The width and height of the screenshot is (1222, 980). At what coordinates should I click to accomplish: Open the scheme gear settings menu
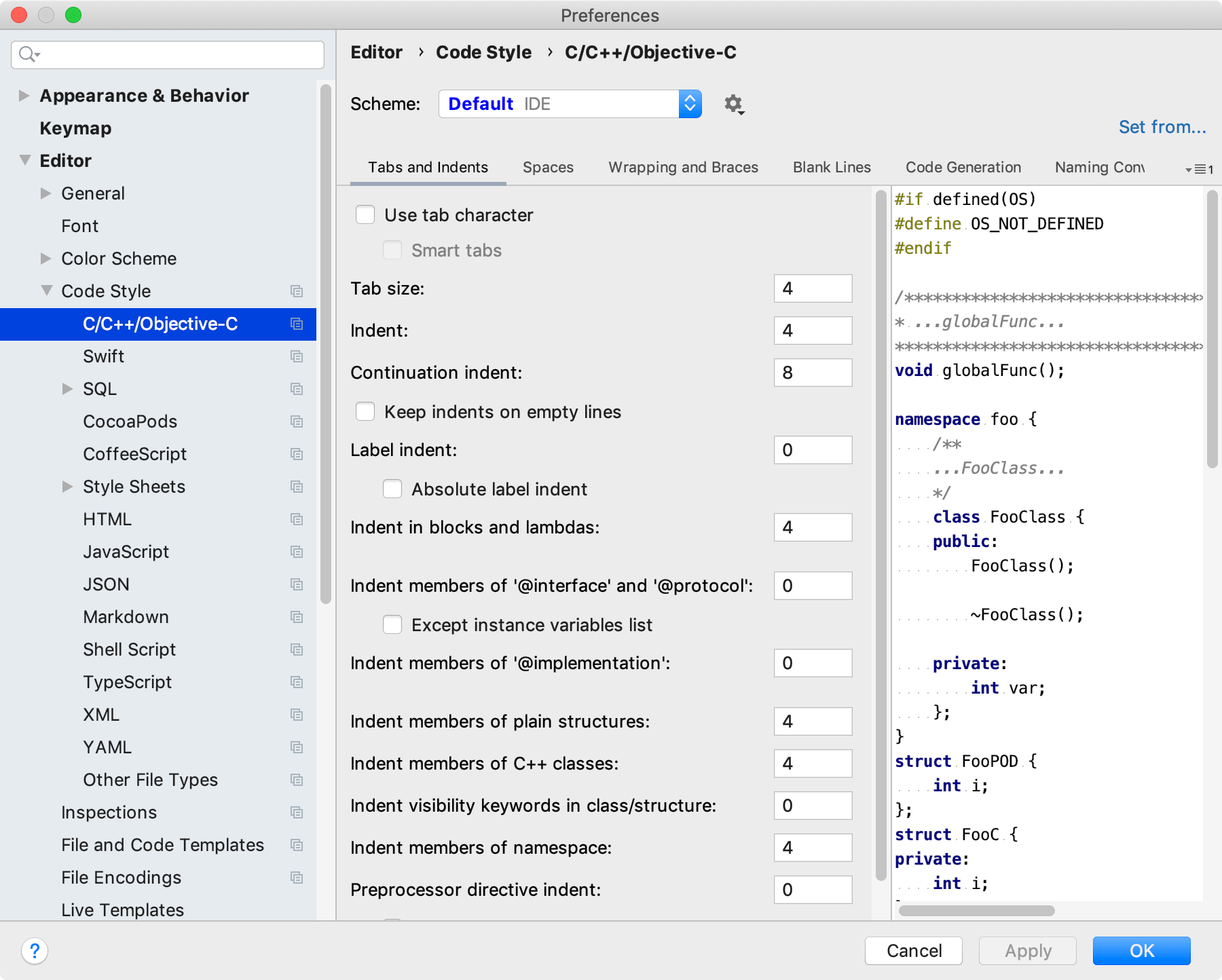[733, 104]
